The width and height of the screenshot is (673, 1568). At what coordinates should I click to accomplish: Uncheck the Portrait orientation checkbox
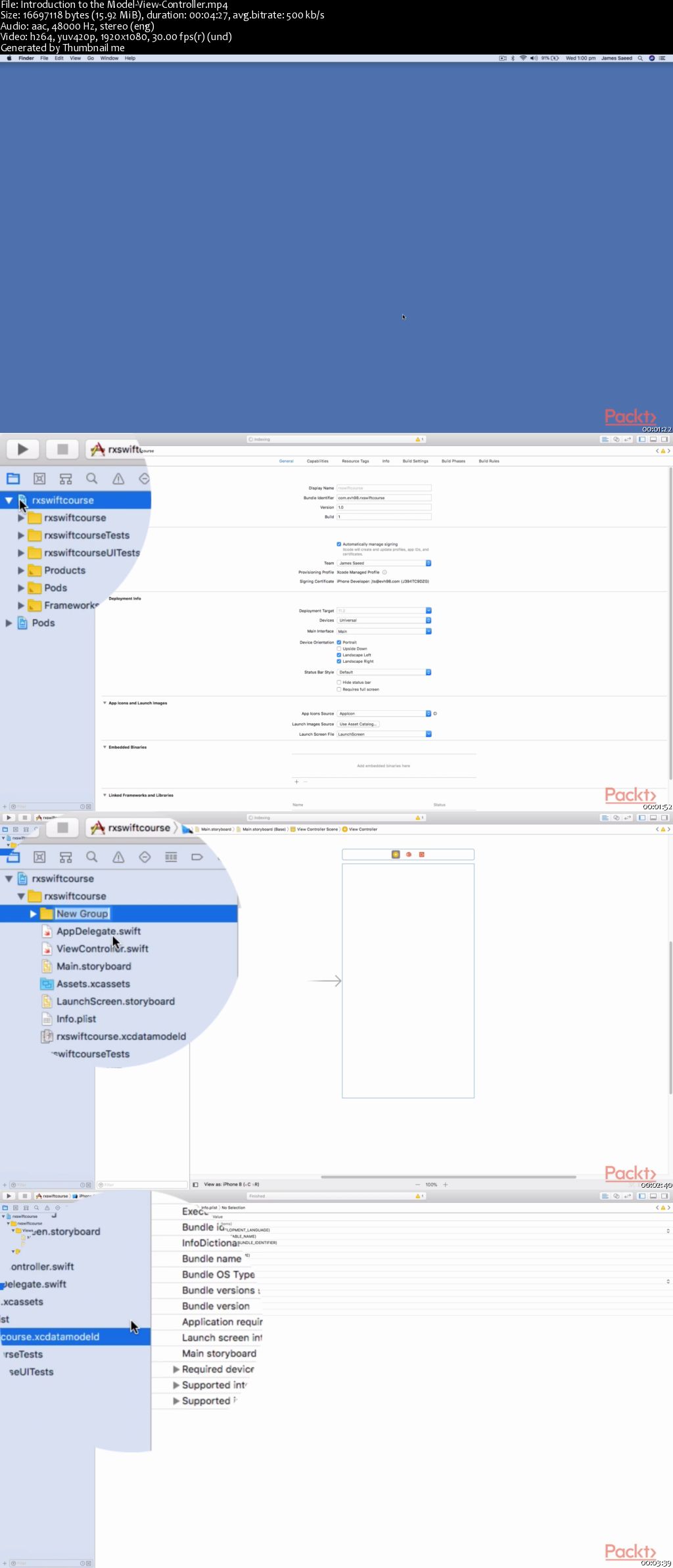(339, 642)
